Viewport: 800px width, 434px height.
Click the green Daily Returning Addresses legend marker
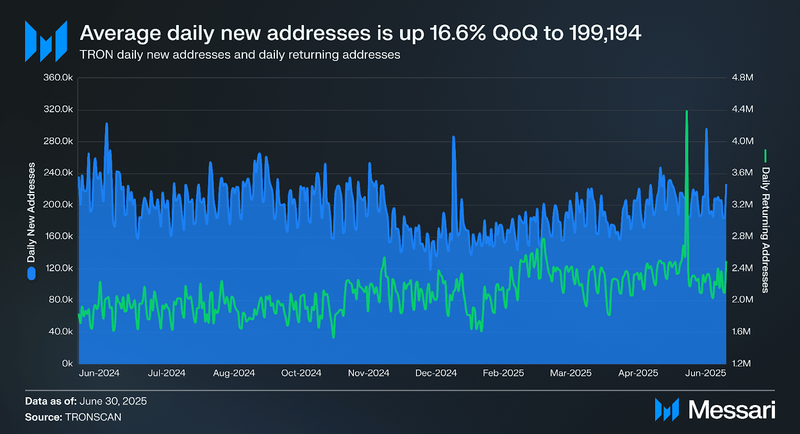[765, 156]
